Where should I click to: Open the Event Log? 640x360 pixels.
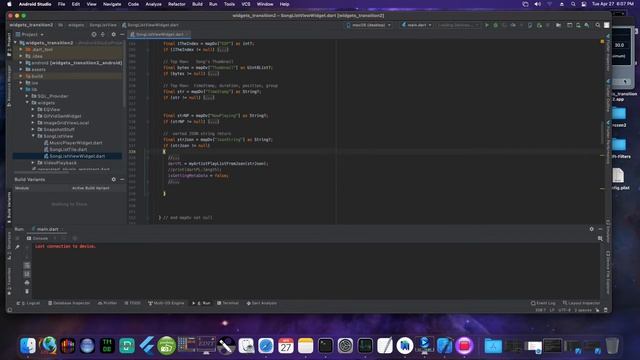click(543, 303)
